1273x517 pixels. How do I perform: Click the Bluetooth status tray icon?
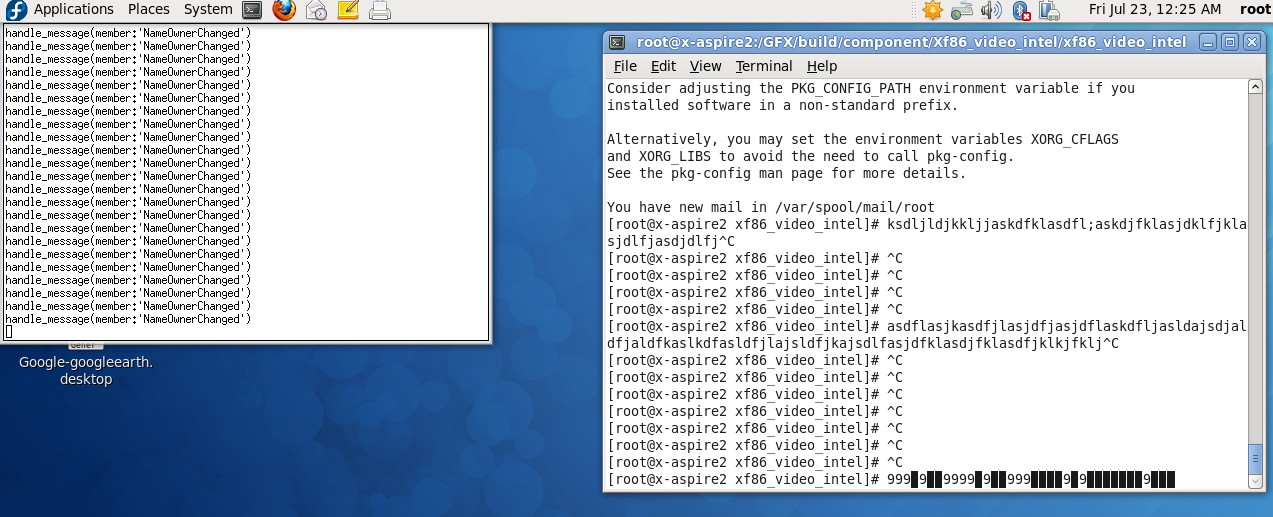1021,10
